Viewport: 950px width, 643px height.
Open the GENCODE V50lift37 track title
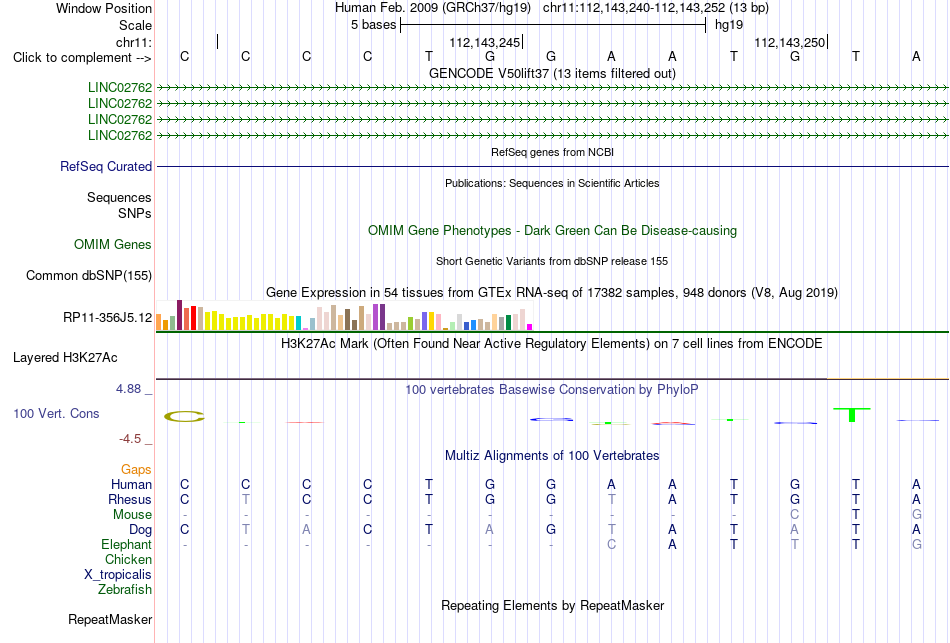coord(552,73)
